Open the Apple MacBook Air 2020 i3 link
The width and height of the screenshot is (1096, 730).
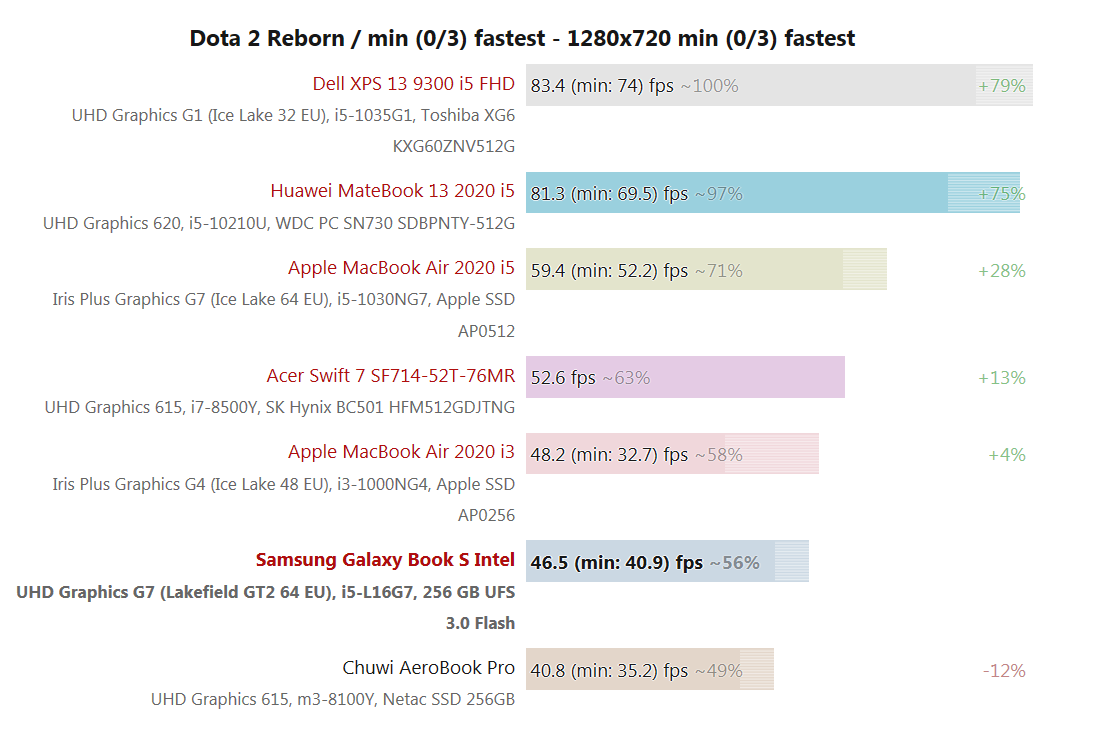401,452
